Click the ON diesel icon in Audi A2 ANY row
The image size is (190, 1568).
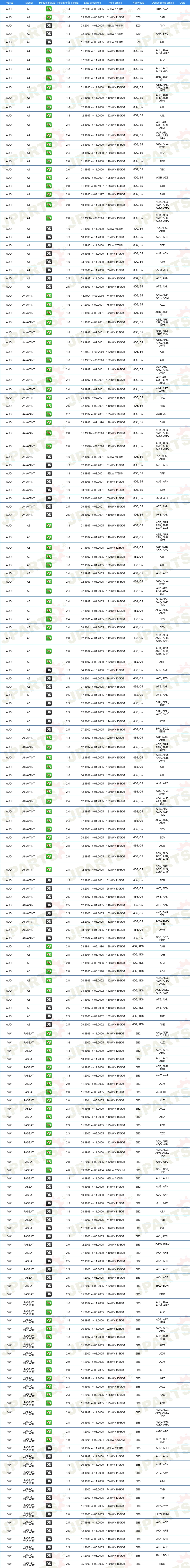coord(49,26)
